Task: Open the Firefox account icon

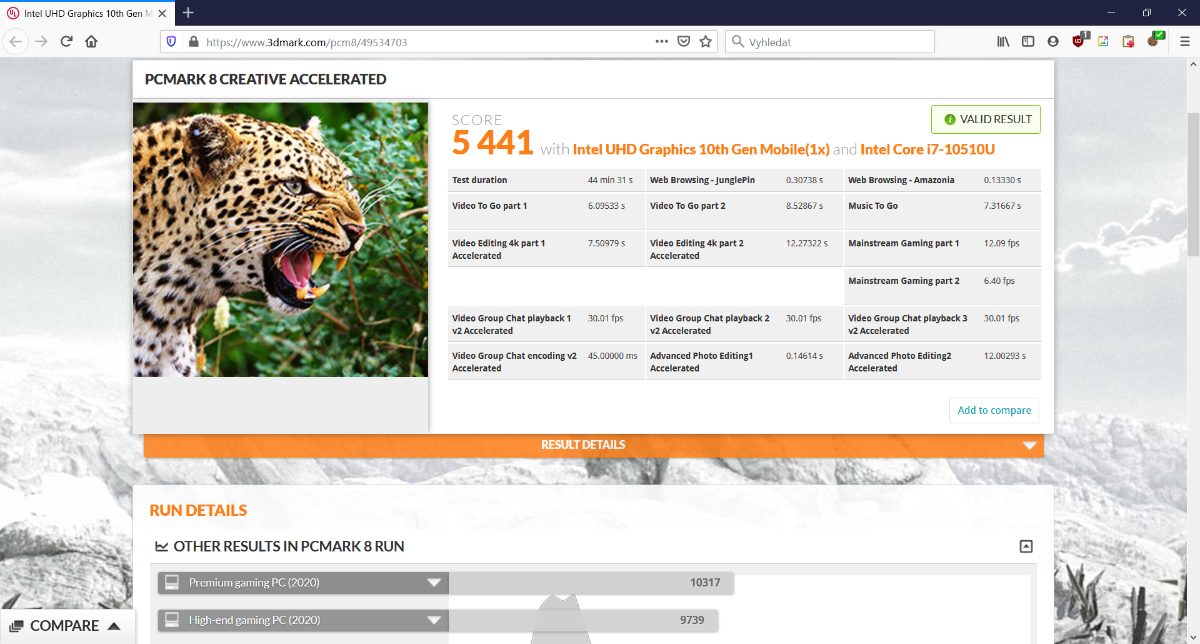Action: [x=1053, y=42]
